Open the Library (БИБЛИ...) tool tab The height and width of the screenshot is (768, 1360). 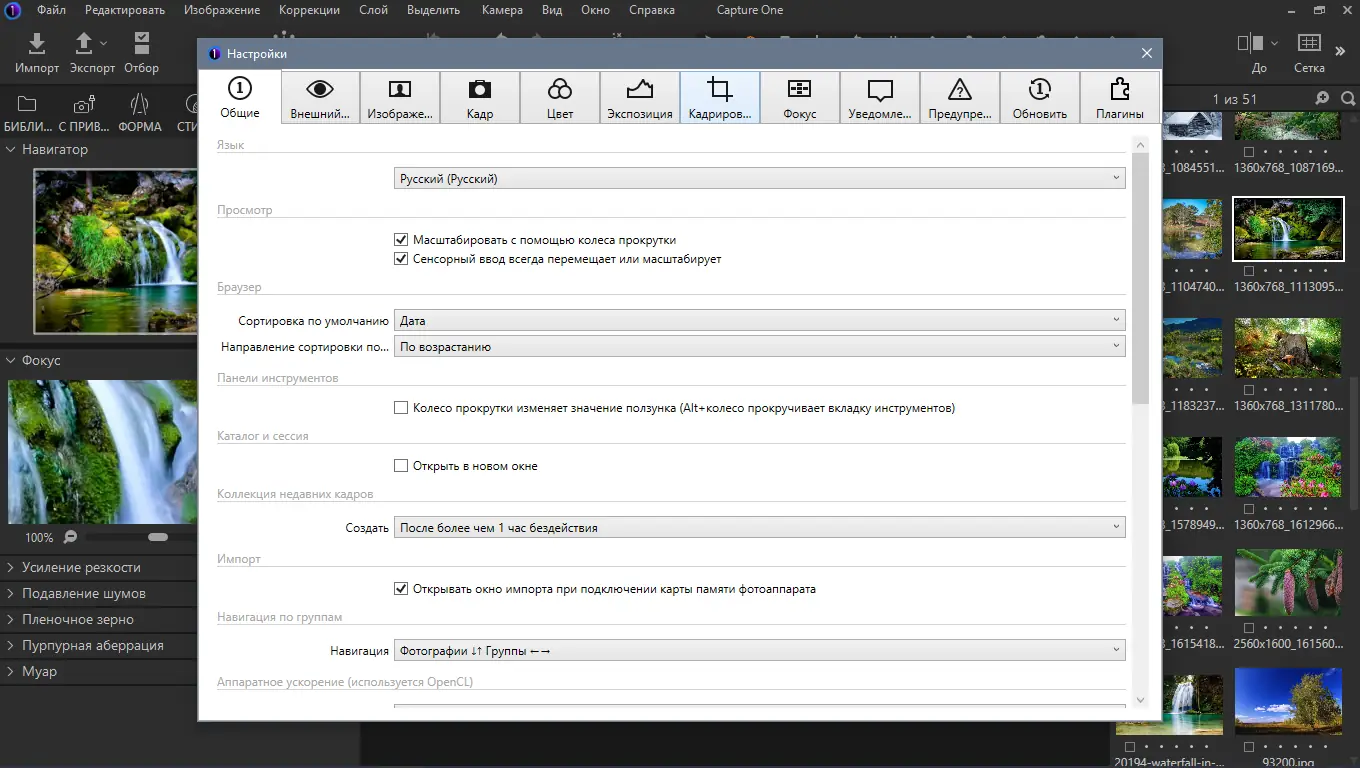point(28,114)
